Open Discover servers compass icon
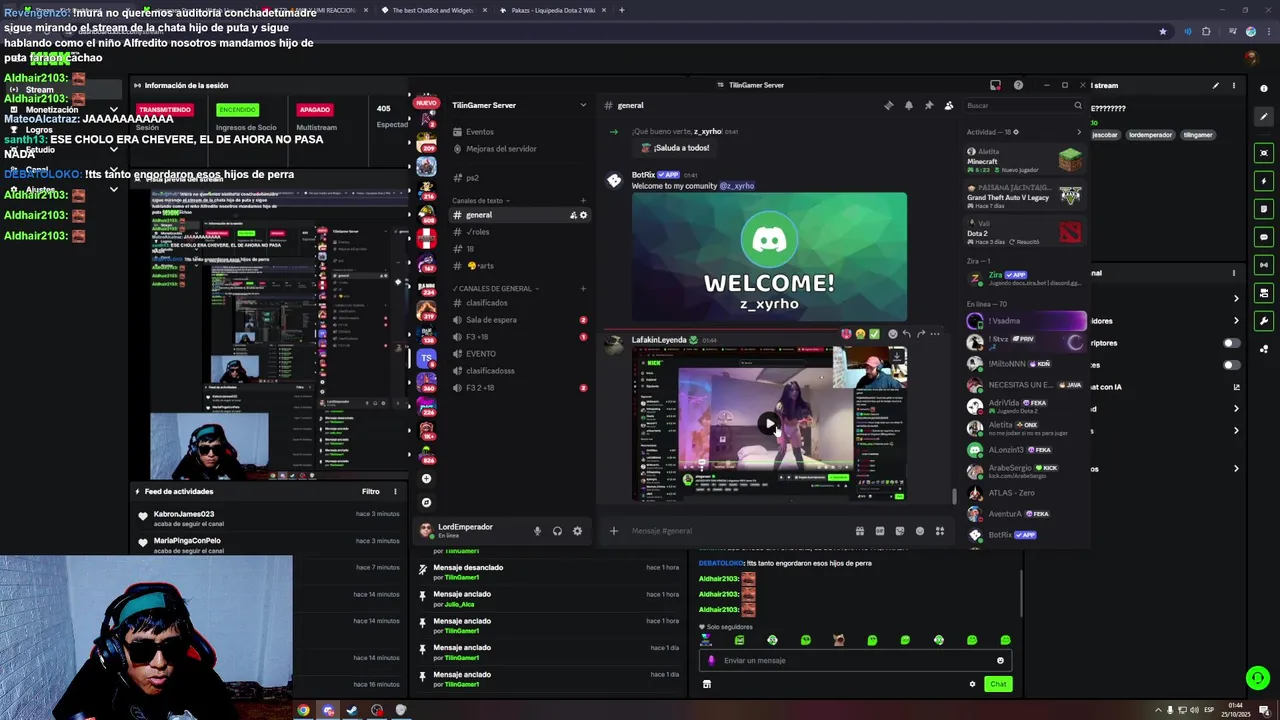This screenshot has width=1280, height=720. [426, 502]
